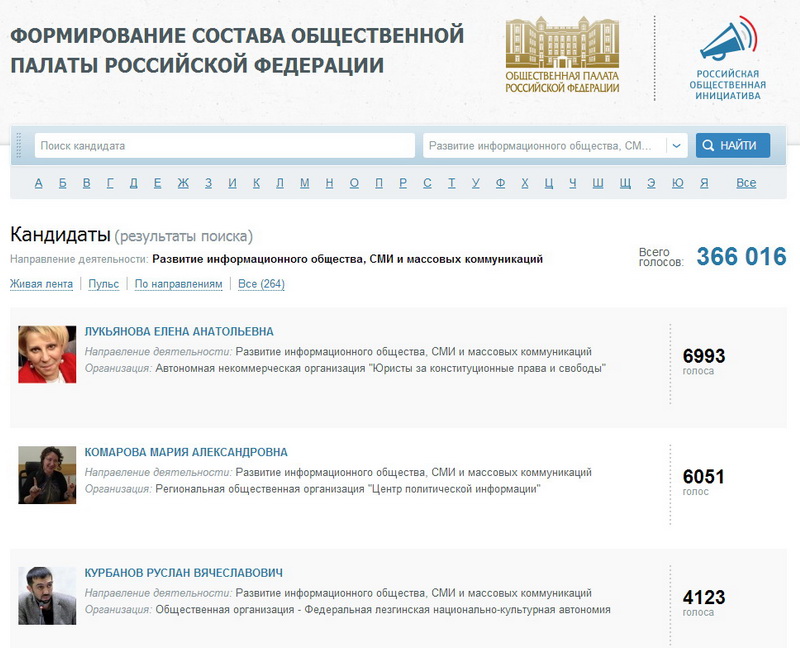Image resolution: width=800 pixels, height=648 pixels.
Task: Click the НАЙТИ search button
Action: click(x=733, y=145)
